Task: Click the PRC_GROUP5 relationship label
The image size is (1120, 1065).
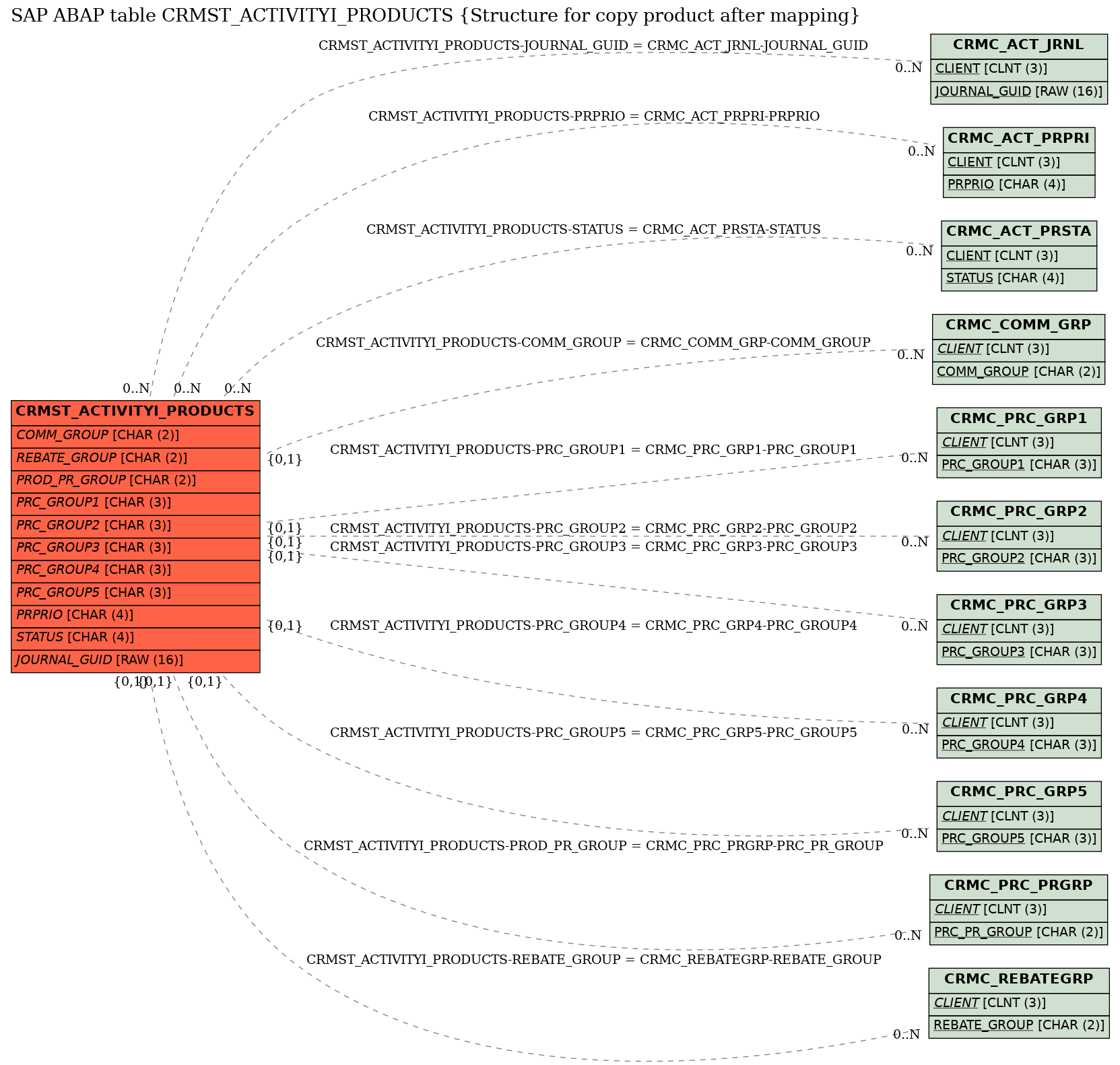Action: pos(593,733)
